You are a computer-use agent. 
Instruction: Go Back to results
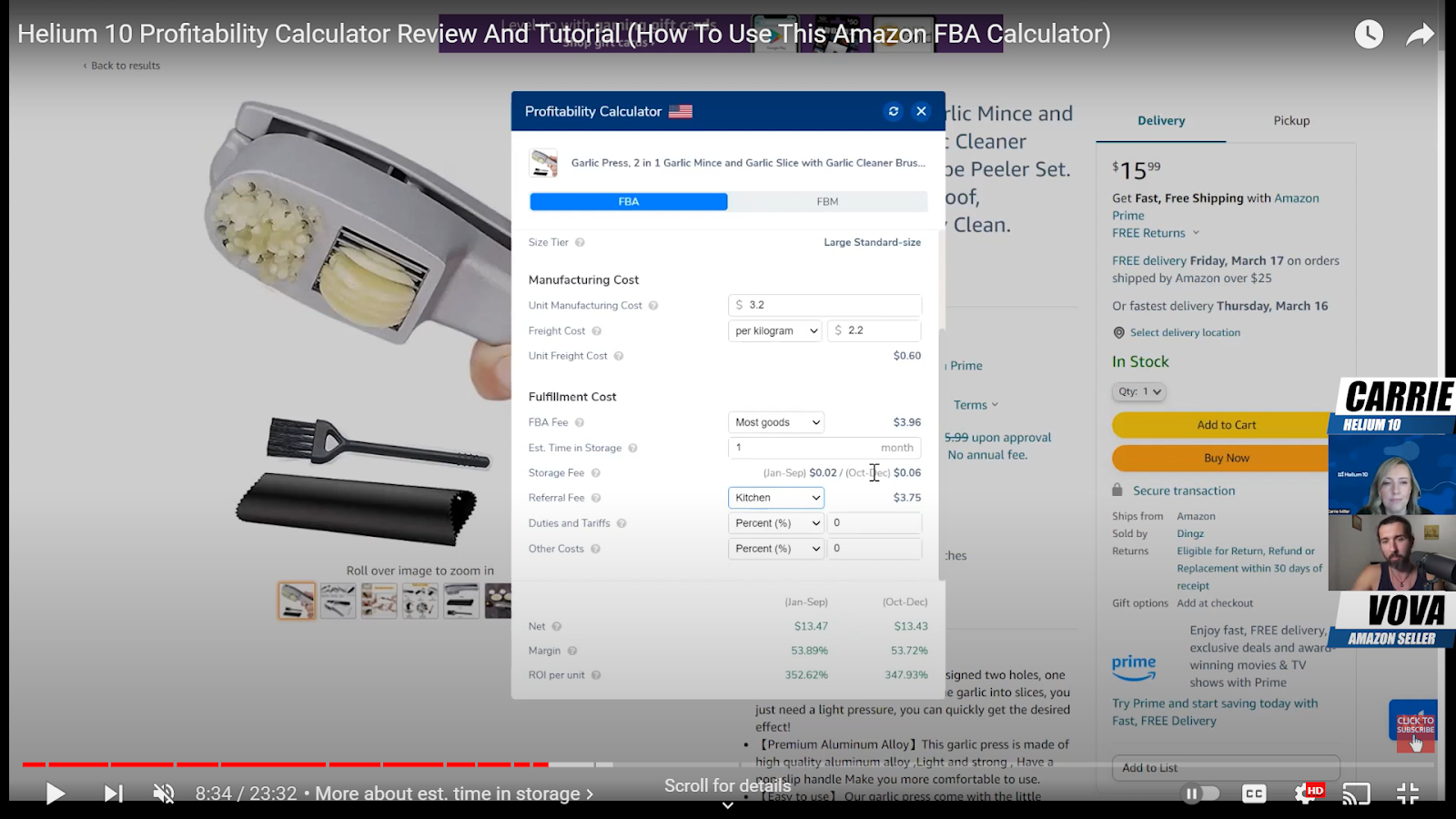click(x=122, y=66)
